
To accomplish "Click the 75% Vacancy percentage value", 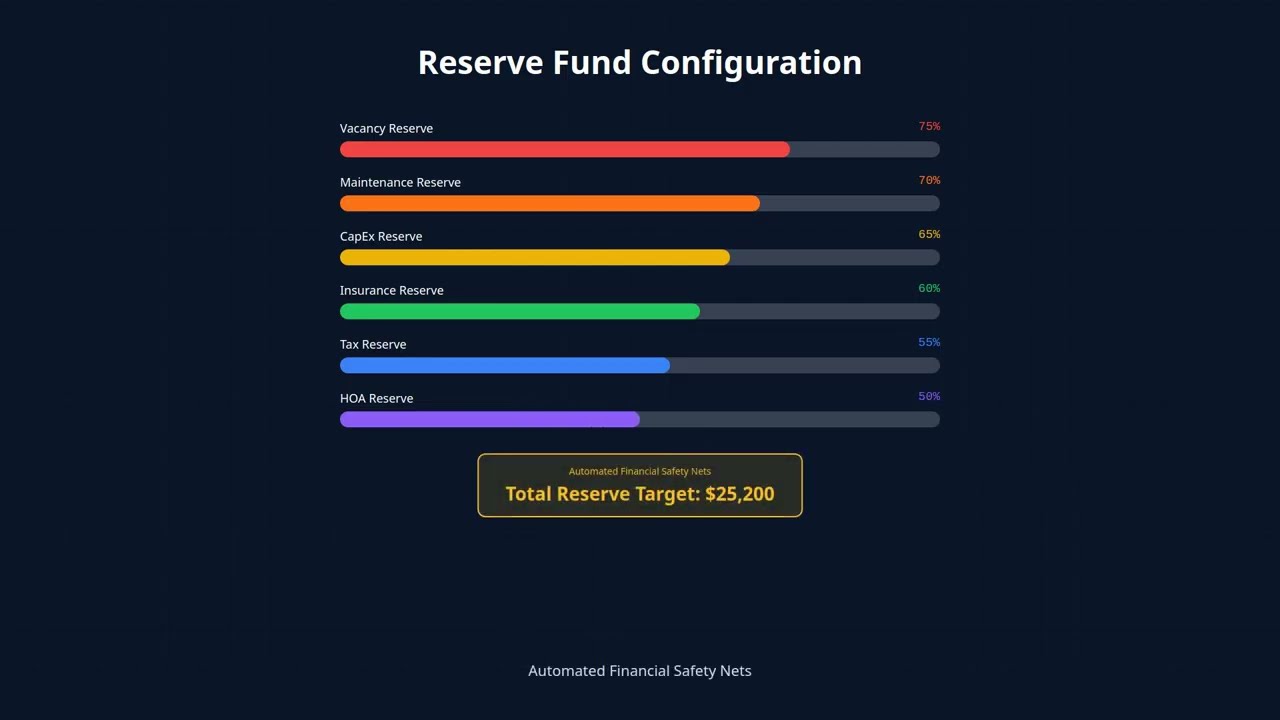I will pyautogui.click(x=929, y=127).
